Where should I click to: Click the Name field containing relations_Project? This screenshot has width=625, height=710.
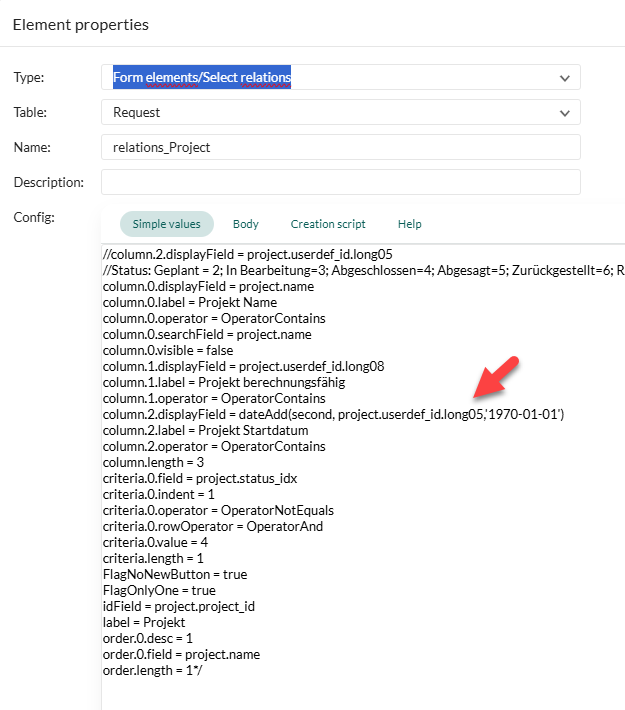pos(340,147)
